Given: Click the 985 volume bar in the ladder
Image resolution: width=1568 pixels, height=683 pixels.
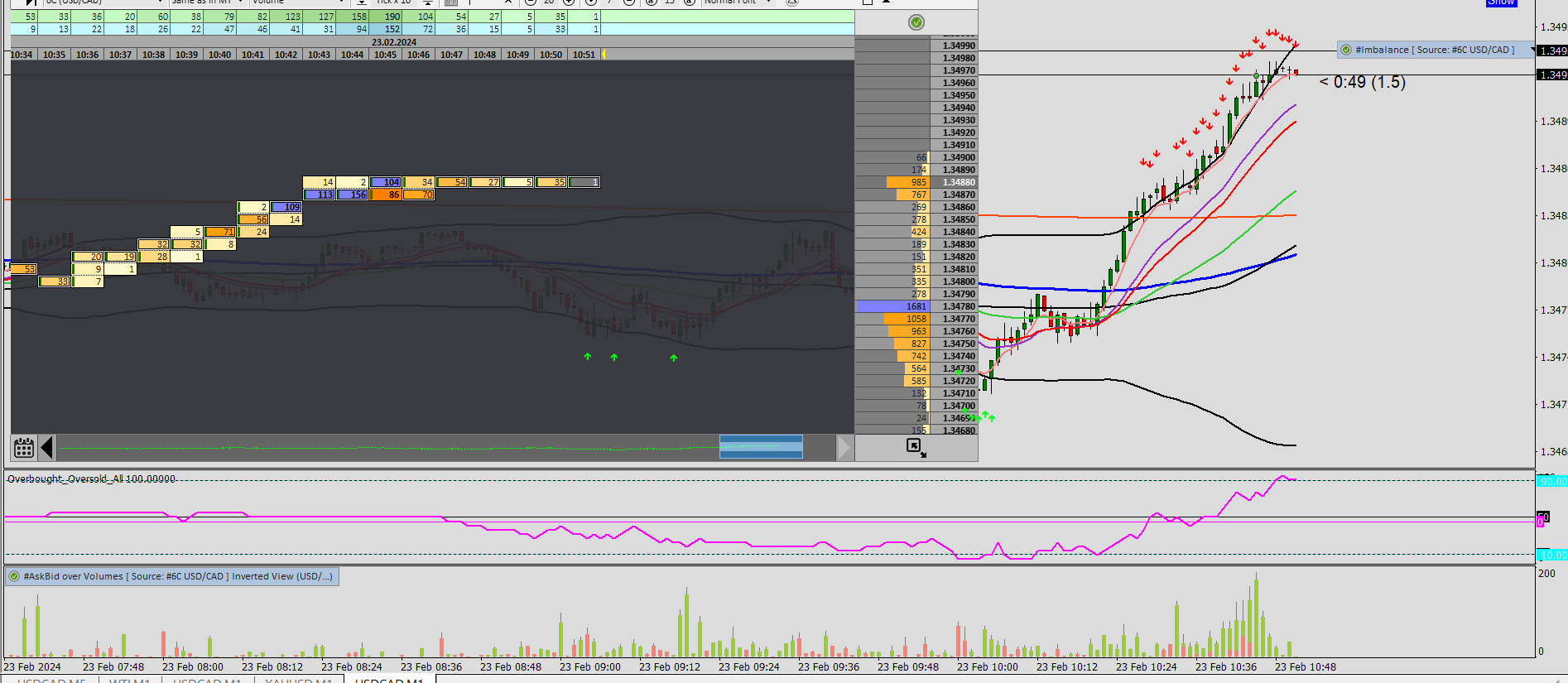Looking at the screenshot, I should pos(907,182).
